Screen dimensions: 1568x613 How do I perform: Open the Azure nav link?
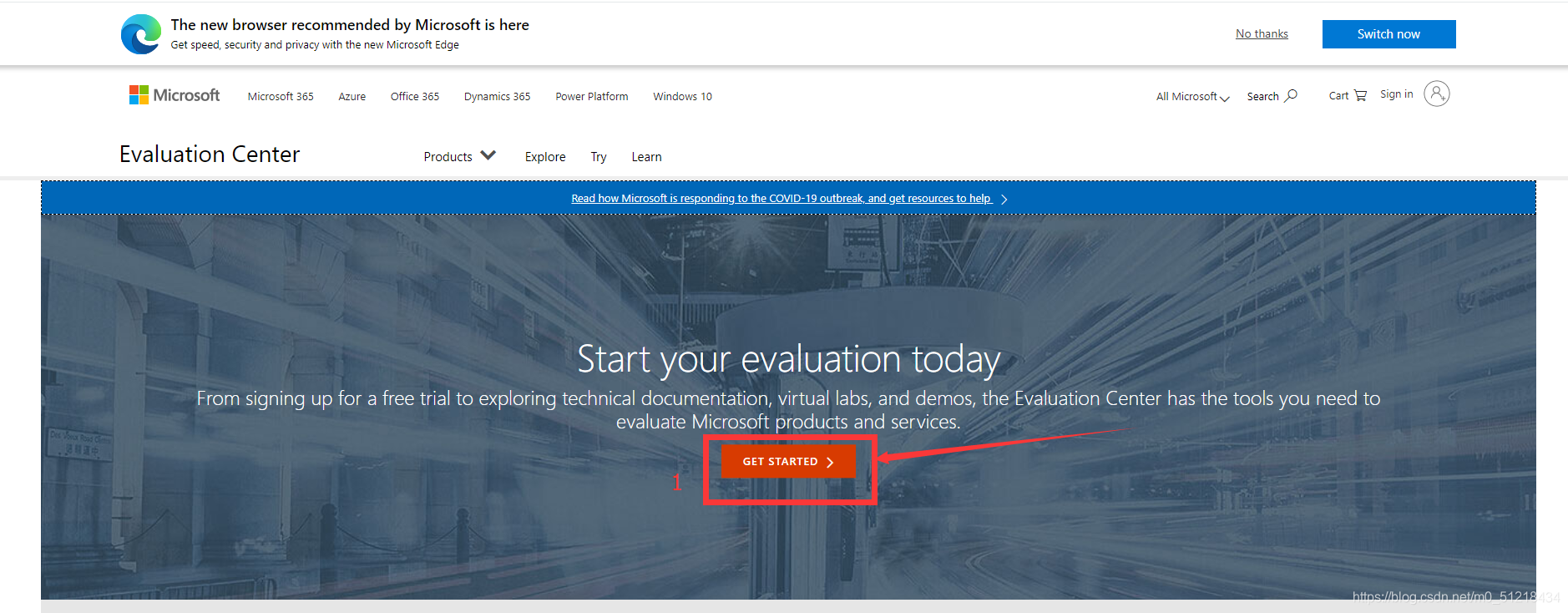coord(352,97)
